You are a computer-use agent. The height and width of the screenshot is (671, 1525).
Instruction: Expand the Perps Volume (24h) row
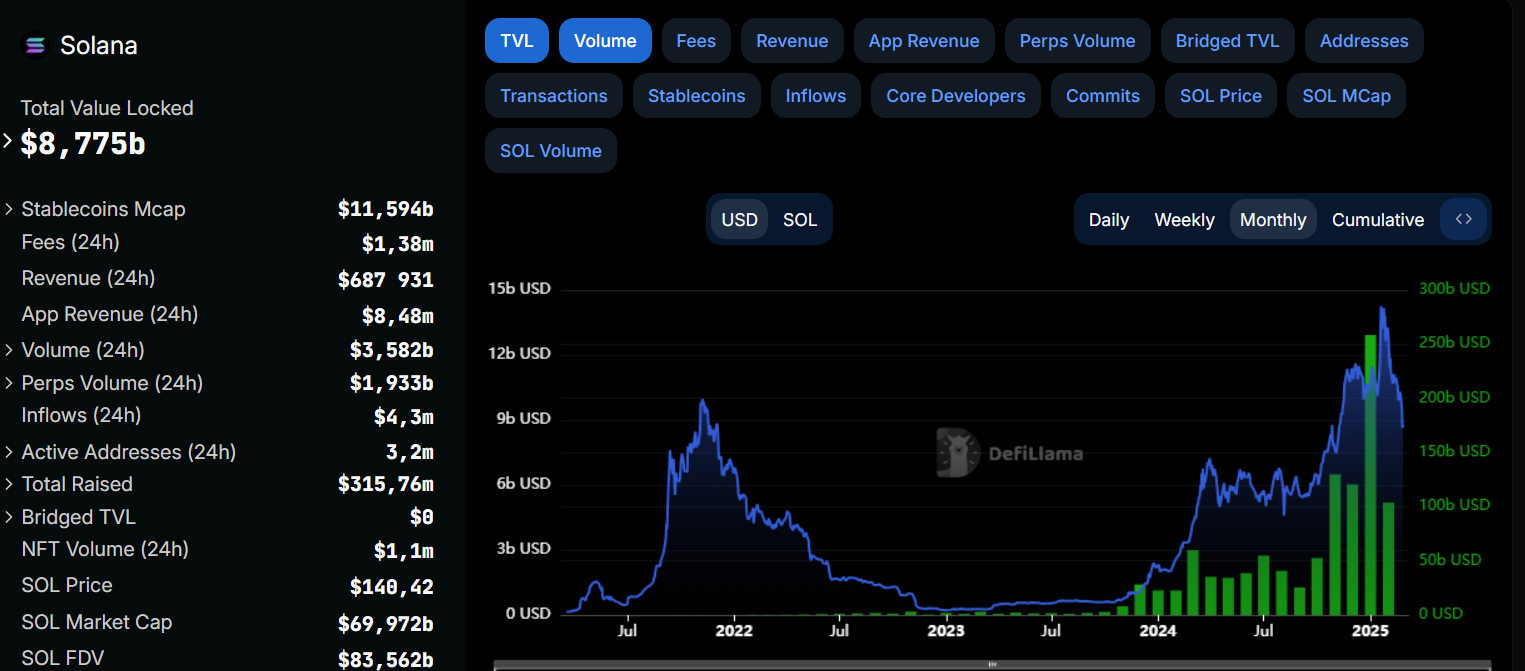(x=9, y=383)
